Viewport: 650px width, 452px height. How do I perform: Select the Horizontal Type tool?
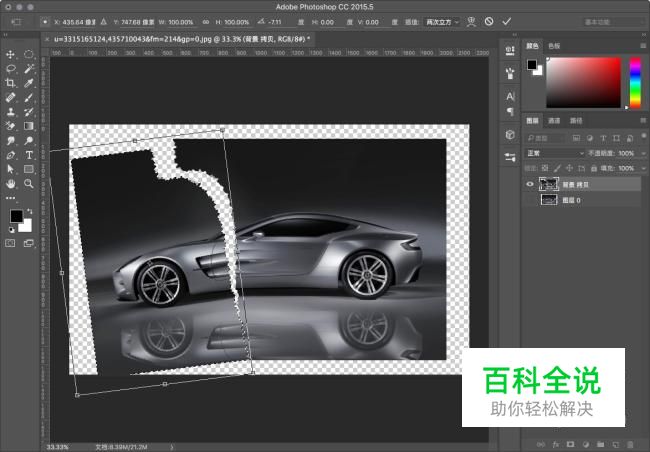point(29,155)
